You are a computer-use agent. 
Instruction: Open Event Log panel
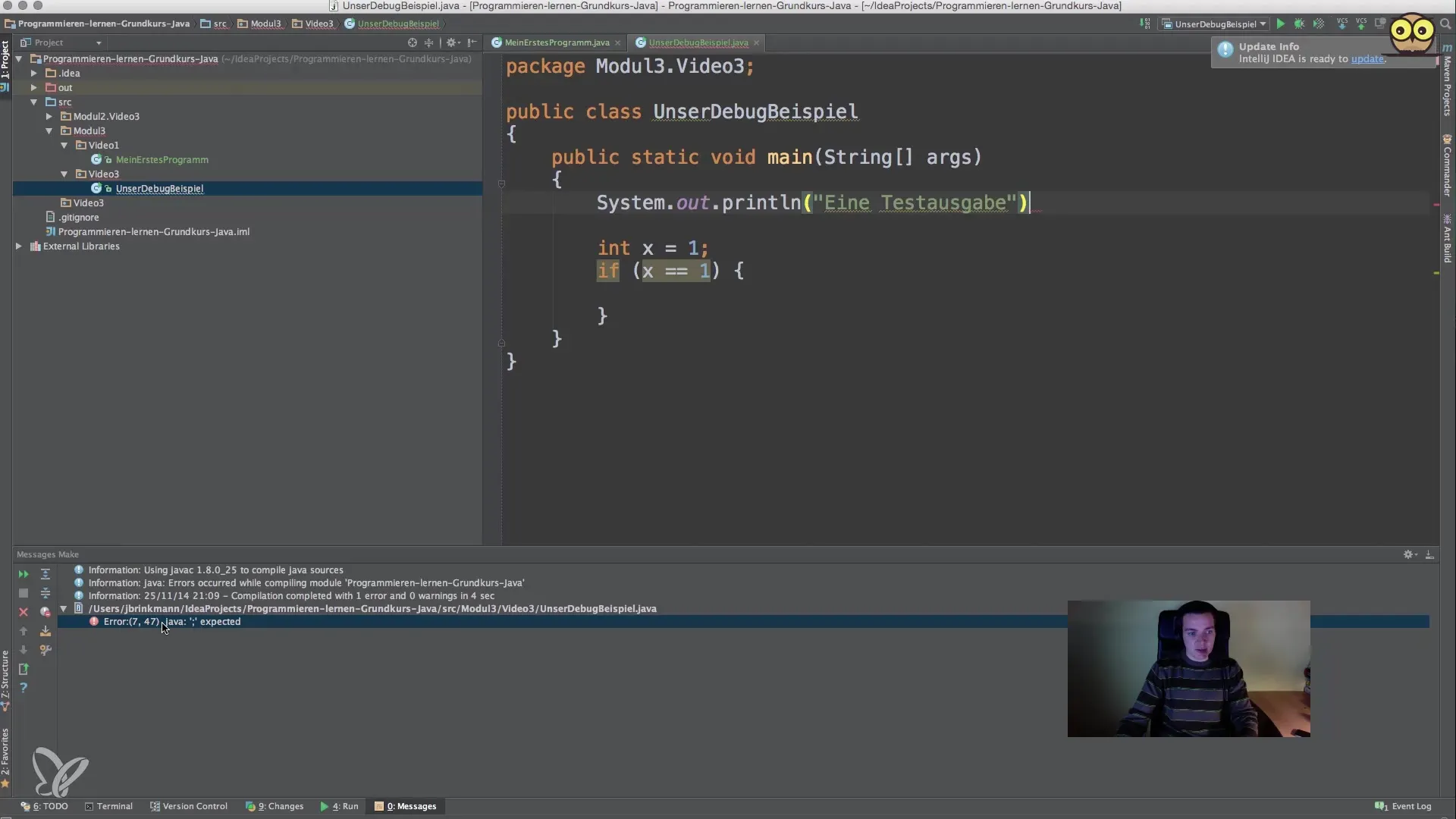1403,806
